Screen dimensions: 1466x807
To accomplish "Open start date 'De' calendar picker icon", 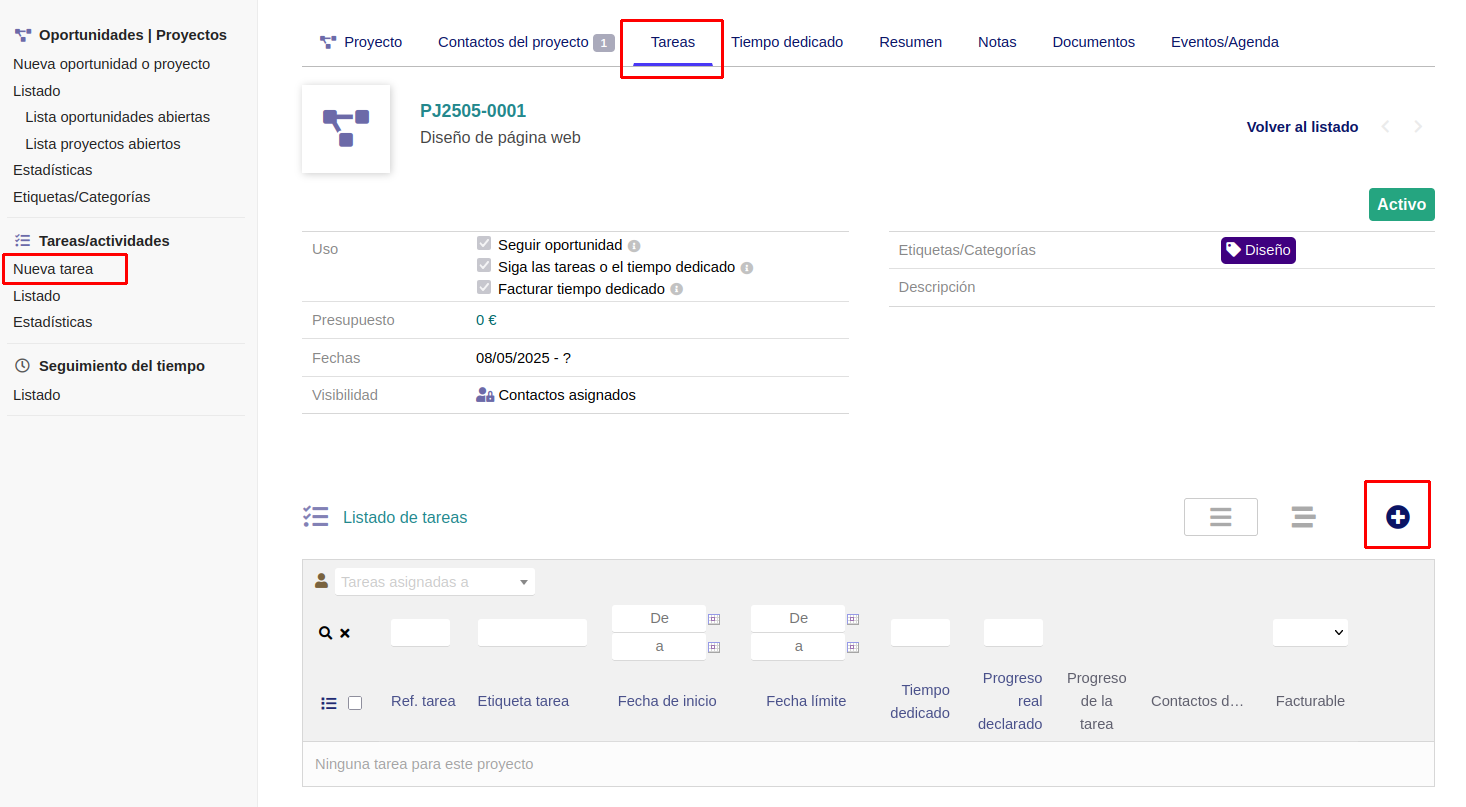I will click(x=714, y=619).
